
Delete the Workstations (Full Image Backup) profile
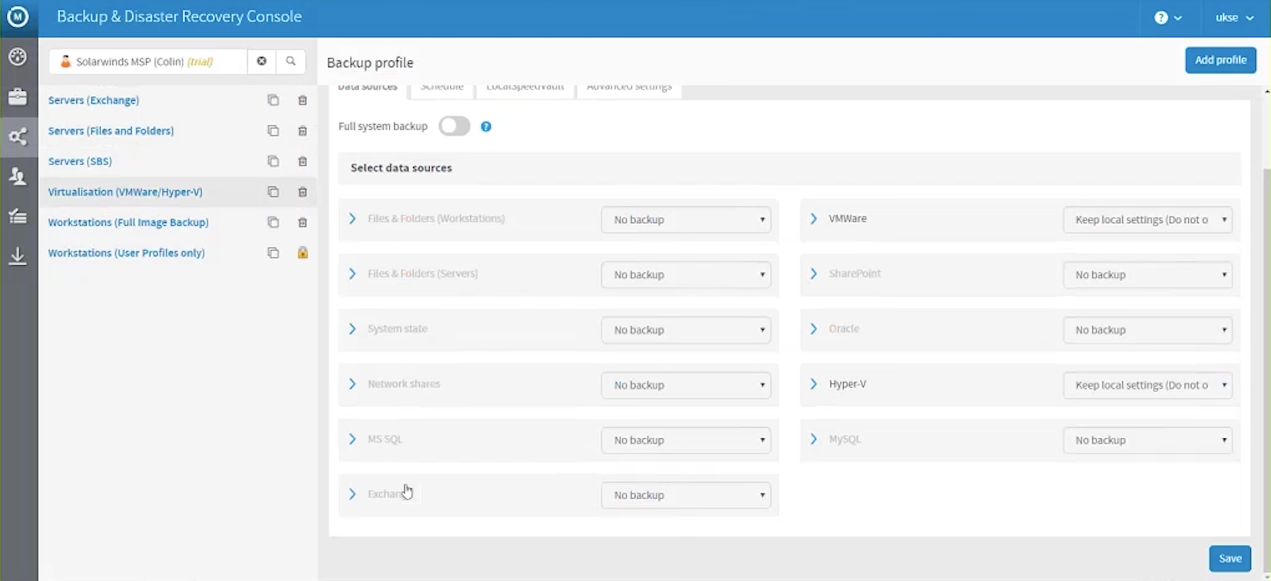(x=302, y=223)
